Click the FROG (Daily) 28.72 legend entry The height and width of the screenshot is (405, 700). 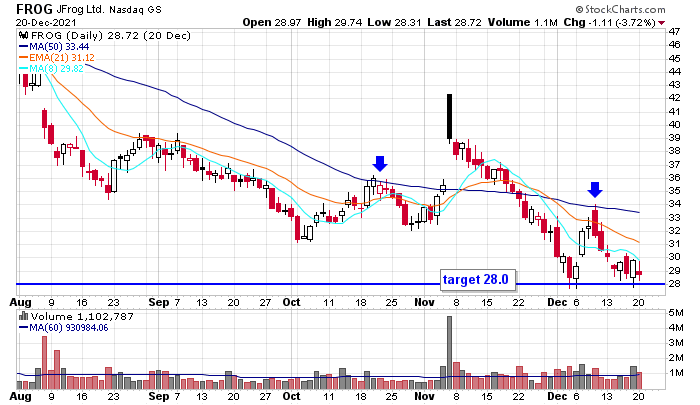(111, 35)
